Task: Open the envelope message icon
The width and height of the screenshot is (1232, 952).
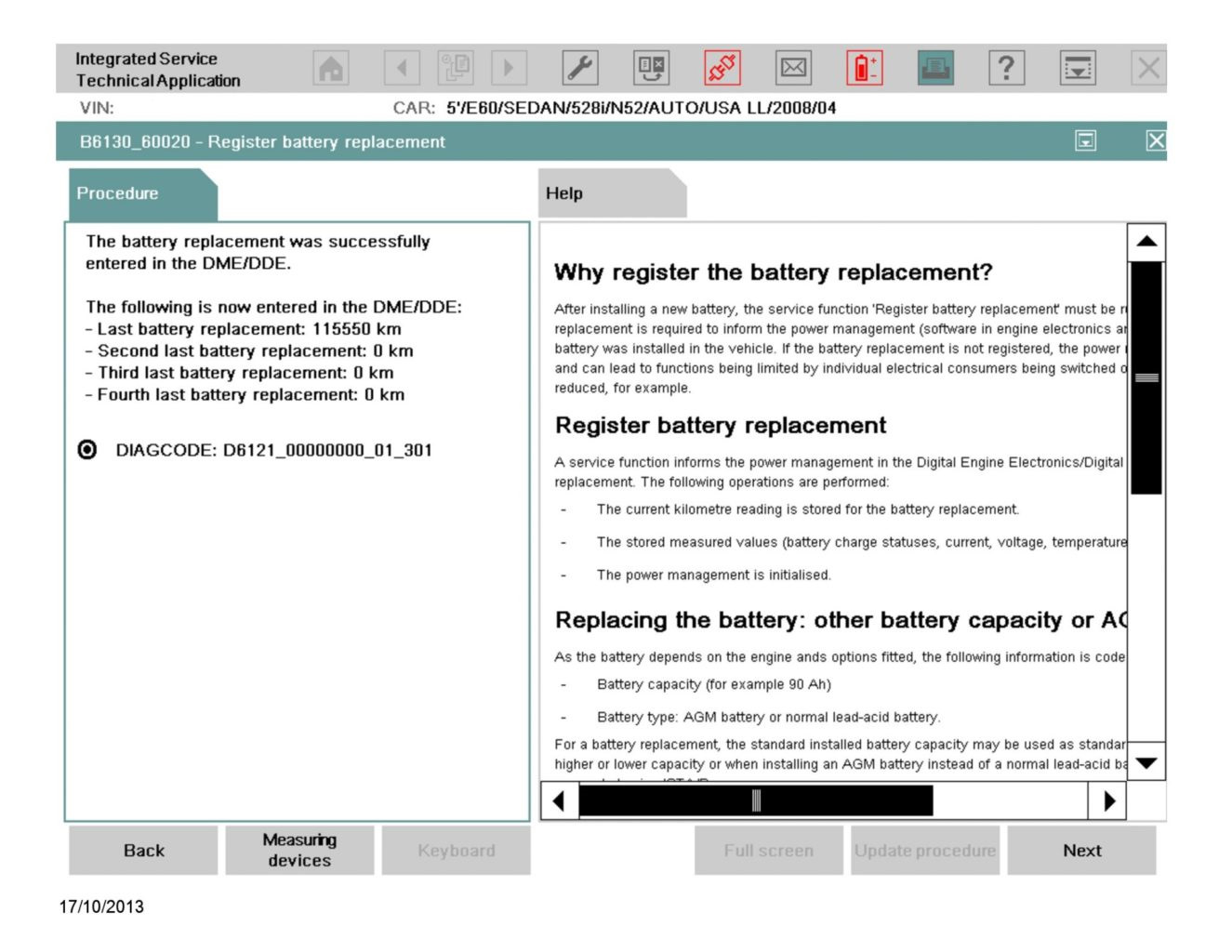Action: [x=793, y=68]
